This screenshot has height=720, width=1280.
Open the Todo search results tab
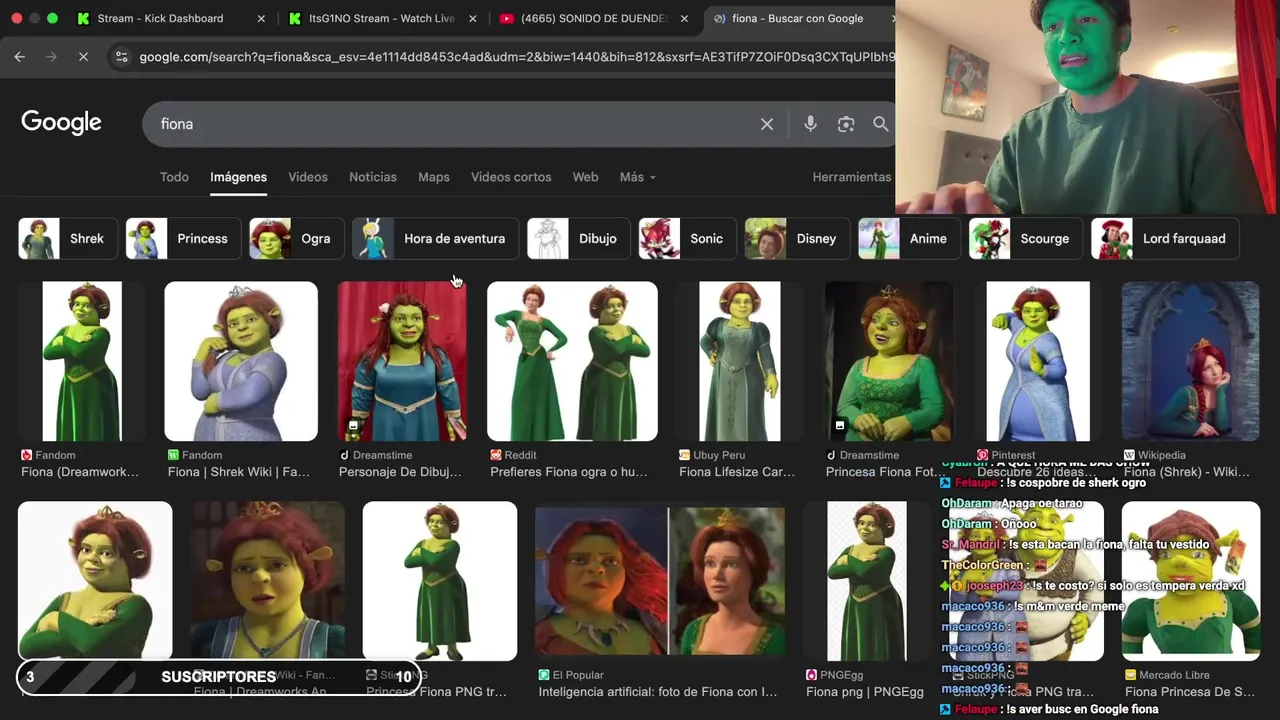174,177
